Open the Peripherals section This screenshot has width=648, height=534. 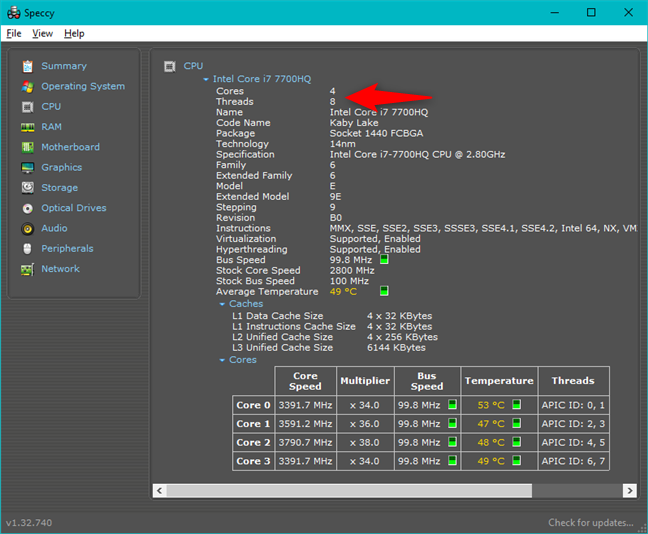67,248
